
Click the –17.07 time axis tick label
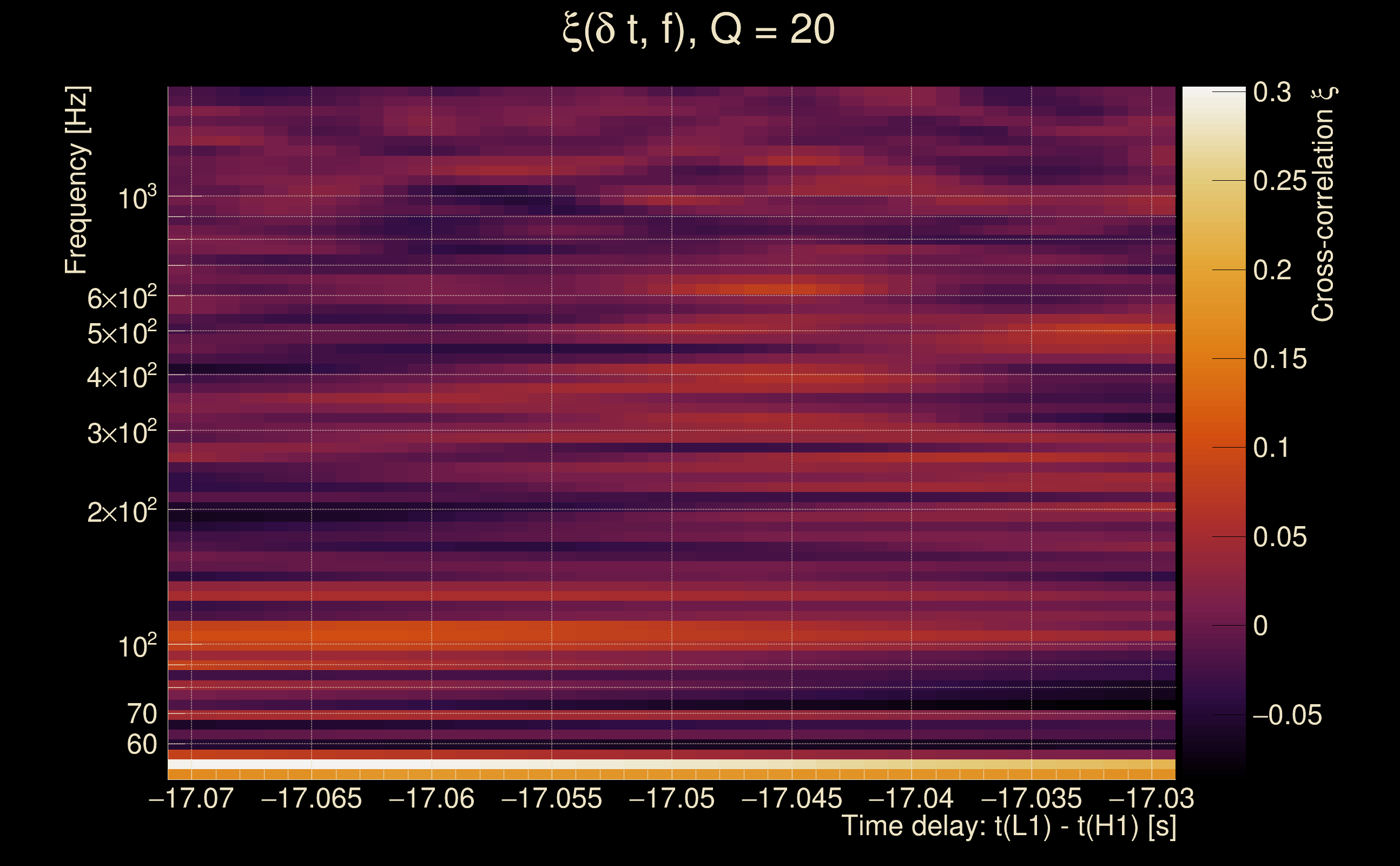coord(191,798)
